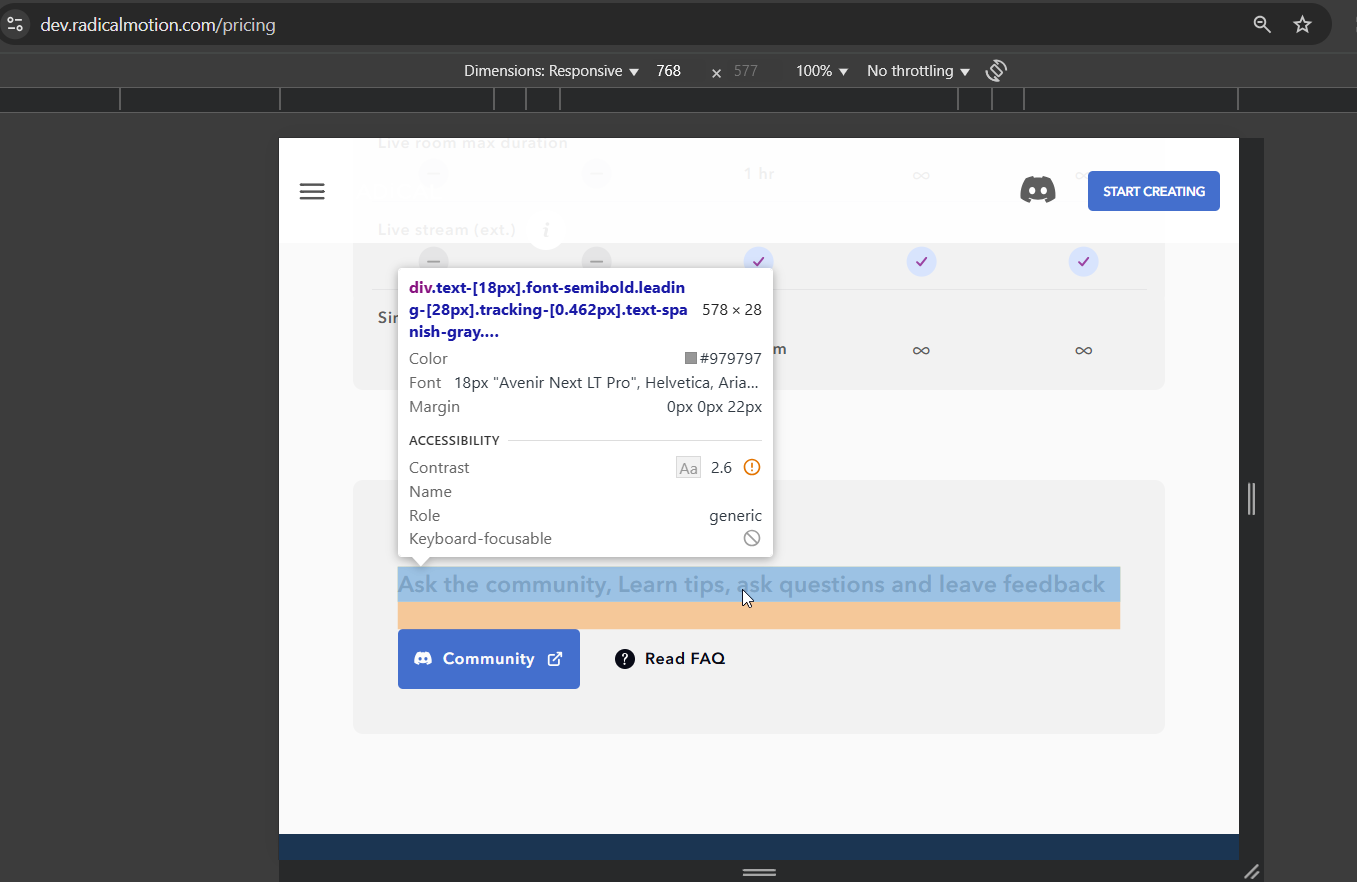
Task: Click the Live stream check in fourth column
Action: pos(921,262)
